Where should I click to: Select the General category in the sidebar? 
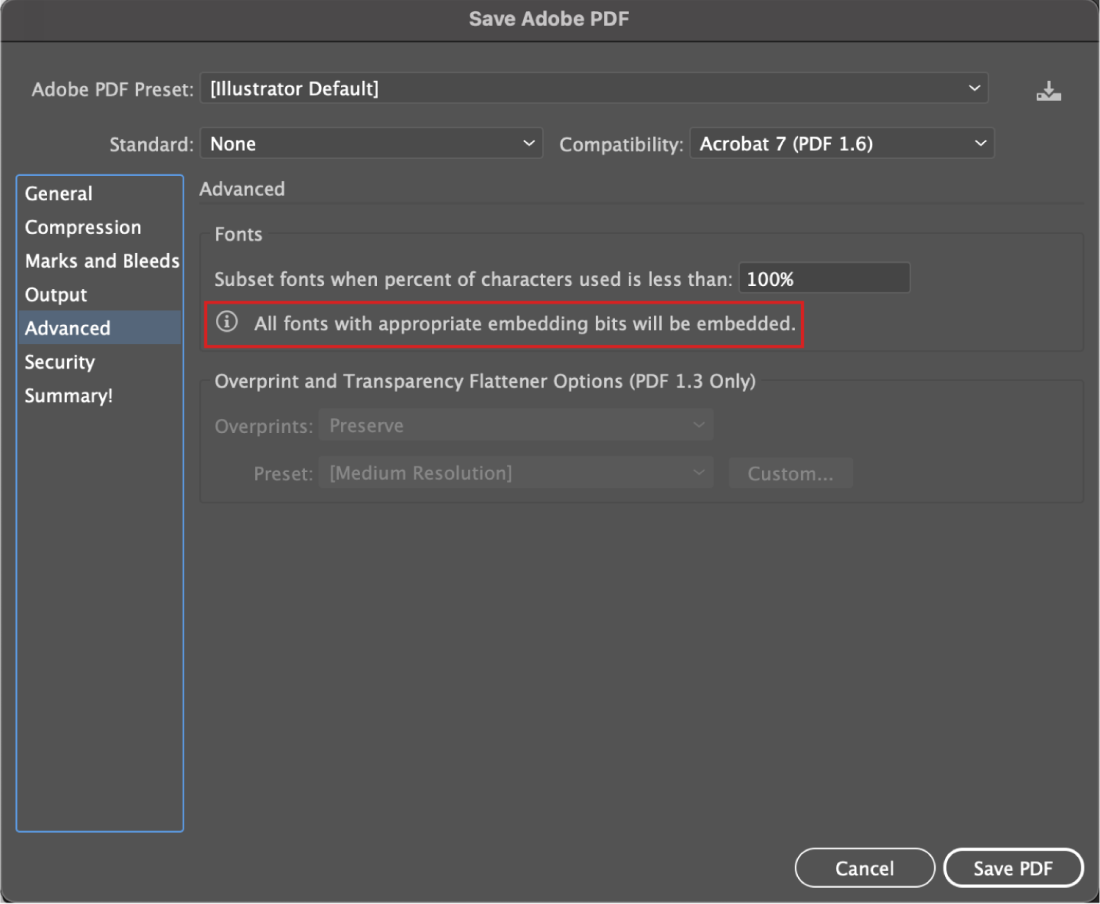100,194
